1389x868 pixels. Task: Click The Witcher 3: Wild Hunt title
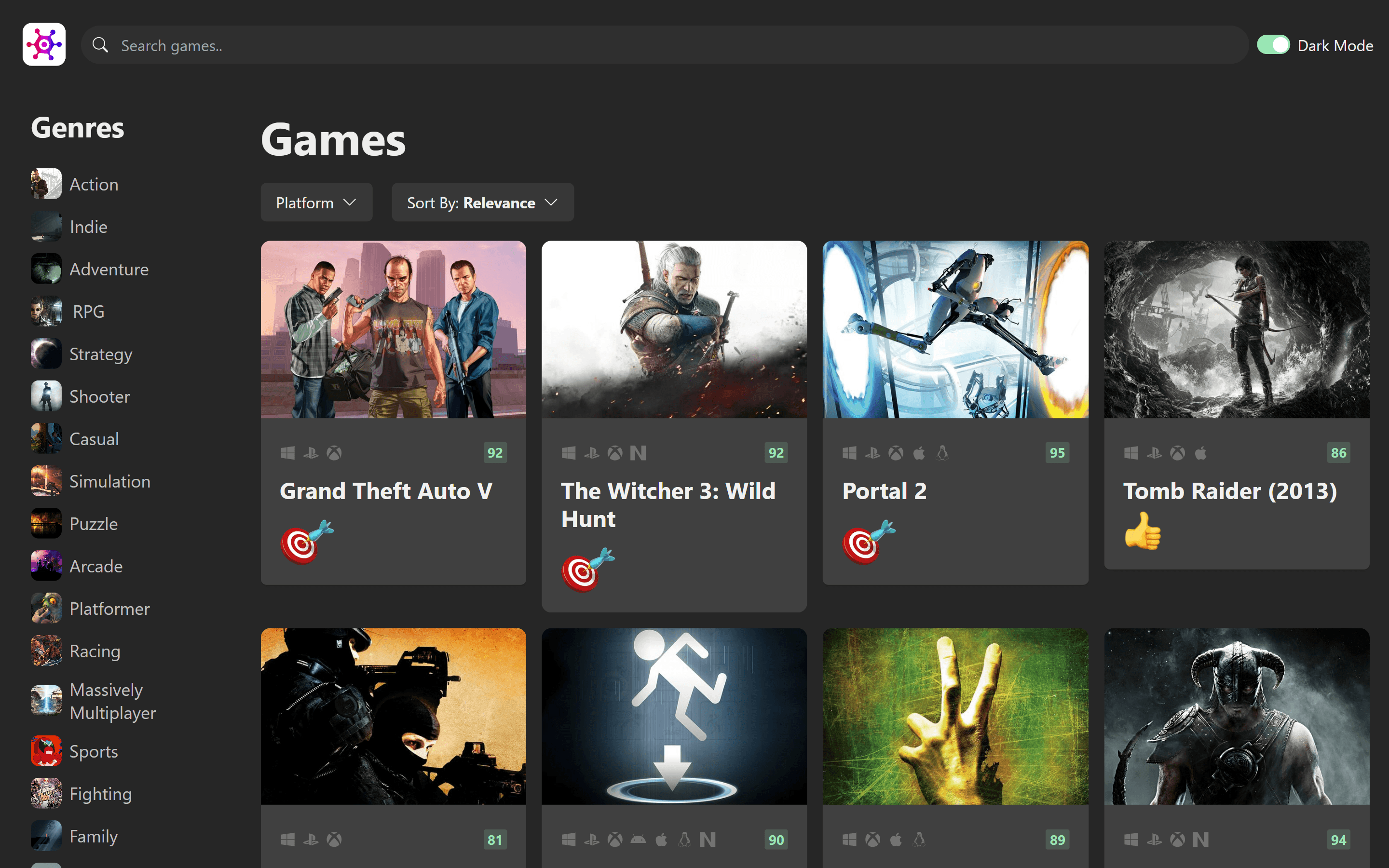click(x=668, y=505)
